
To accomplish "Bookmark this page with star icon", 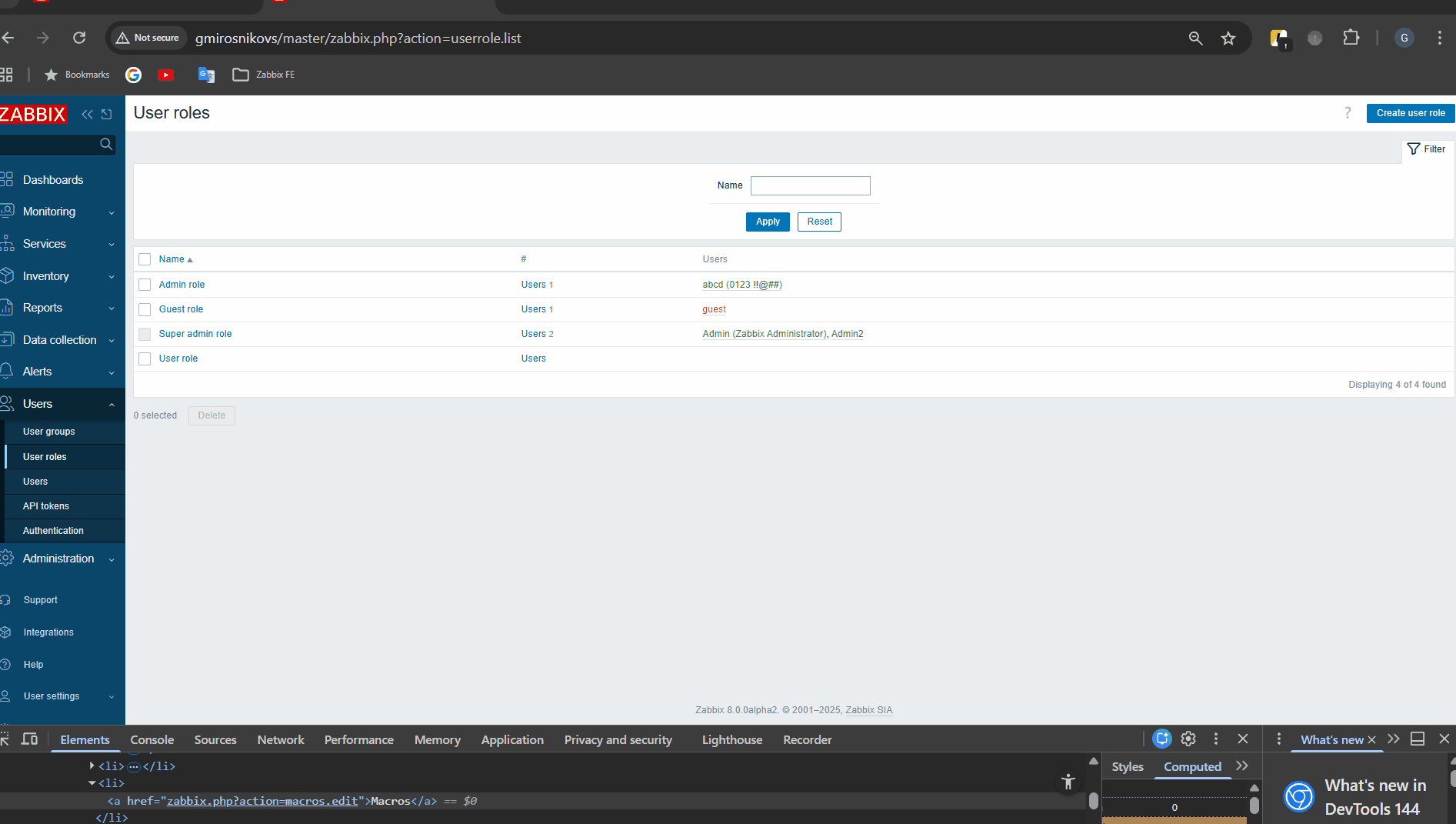I will 1228,38.
